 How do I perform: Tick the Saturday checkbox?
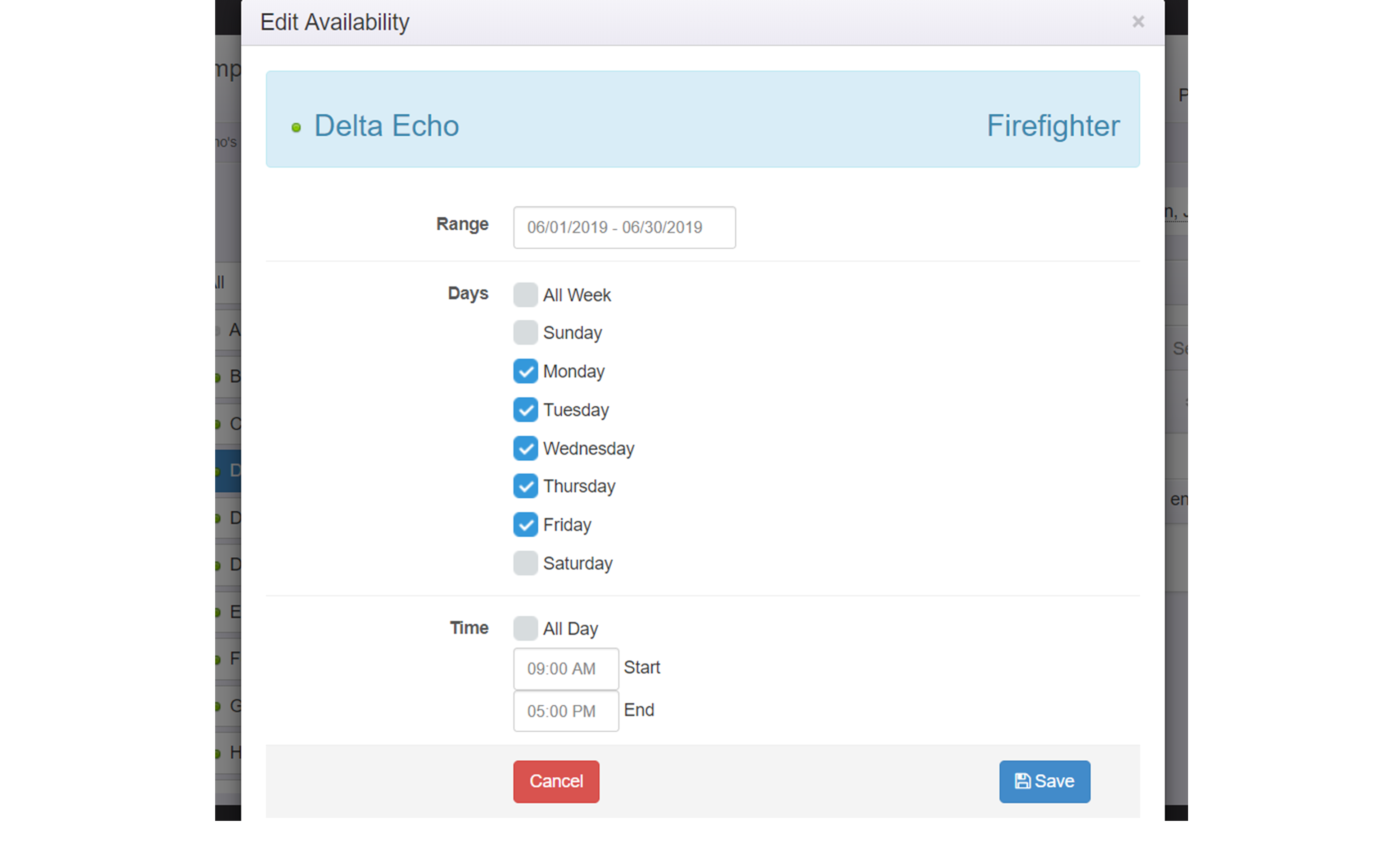[x=525, y=563]
